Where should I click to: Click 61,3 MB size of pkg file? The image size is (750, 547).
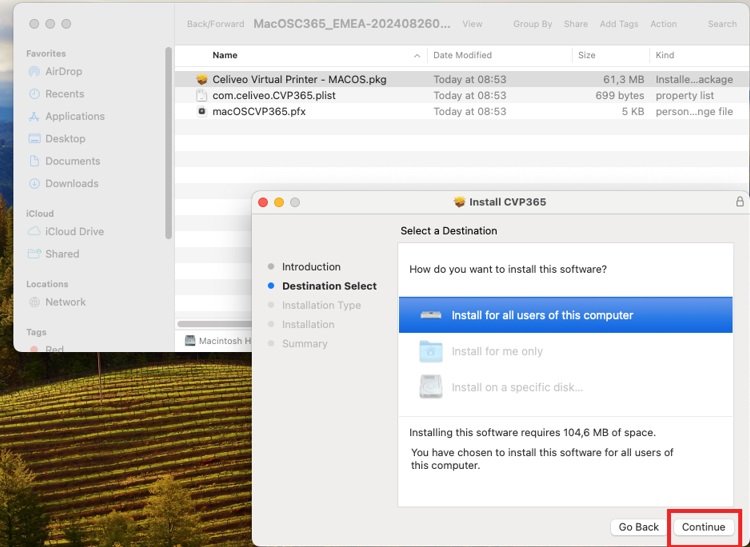(x=623, y=79)
